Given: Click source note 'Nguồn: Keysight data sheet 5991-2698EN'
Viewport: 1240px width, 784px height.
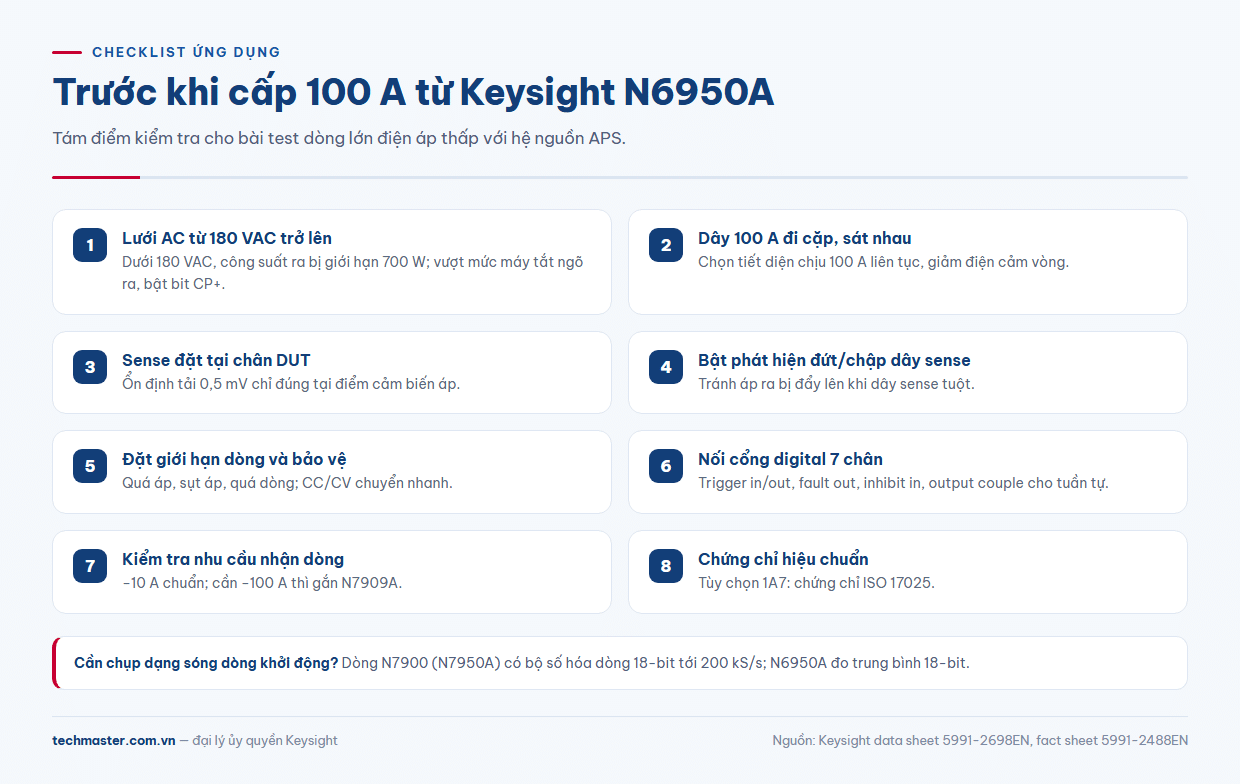Looking at the screenshot, I should (x=900, y=741).
